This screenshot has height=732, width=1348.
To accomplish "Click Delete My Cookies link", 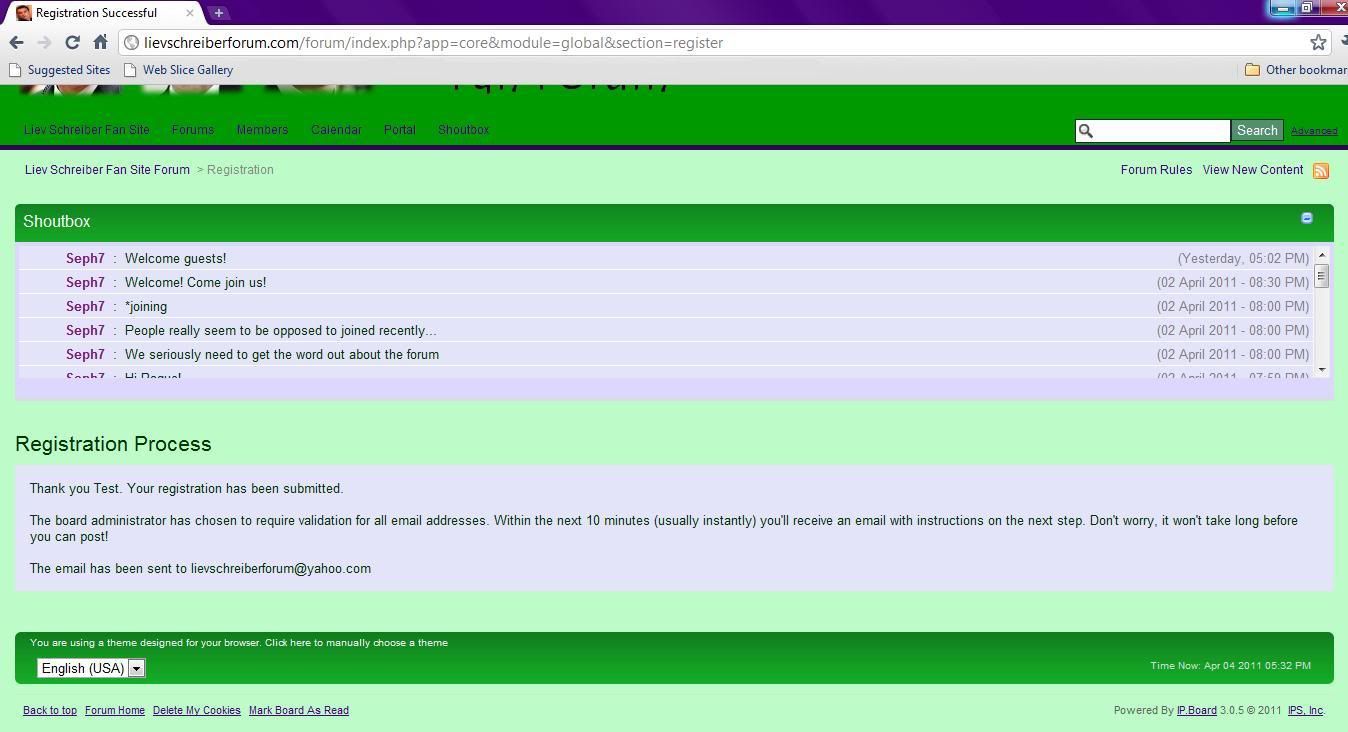I will [x=196, y=710].
